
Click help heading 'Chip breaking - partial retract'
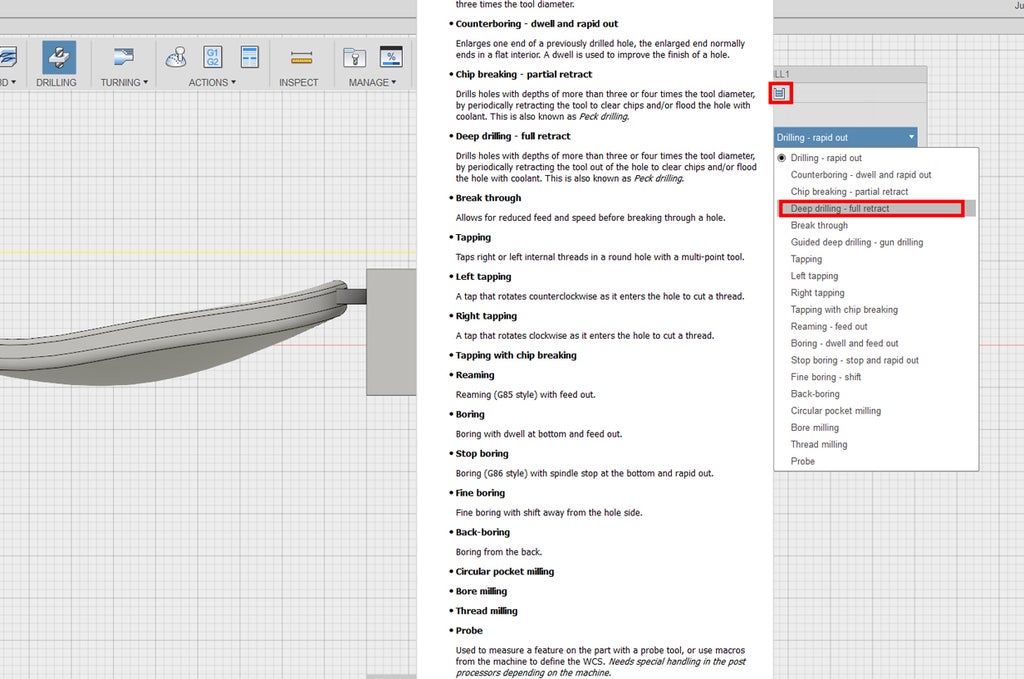click(524, 74)
